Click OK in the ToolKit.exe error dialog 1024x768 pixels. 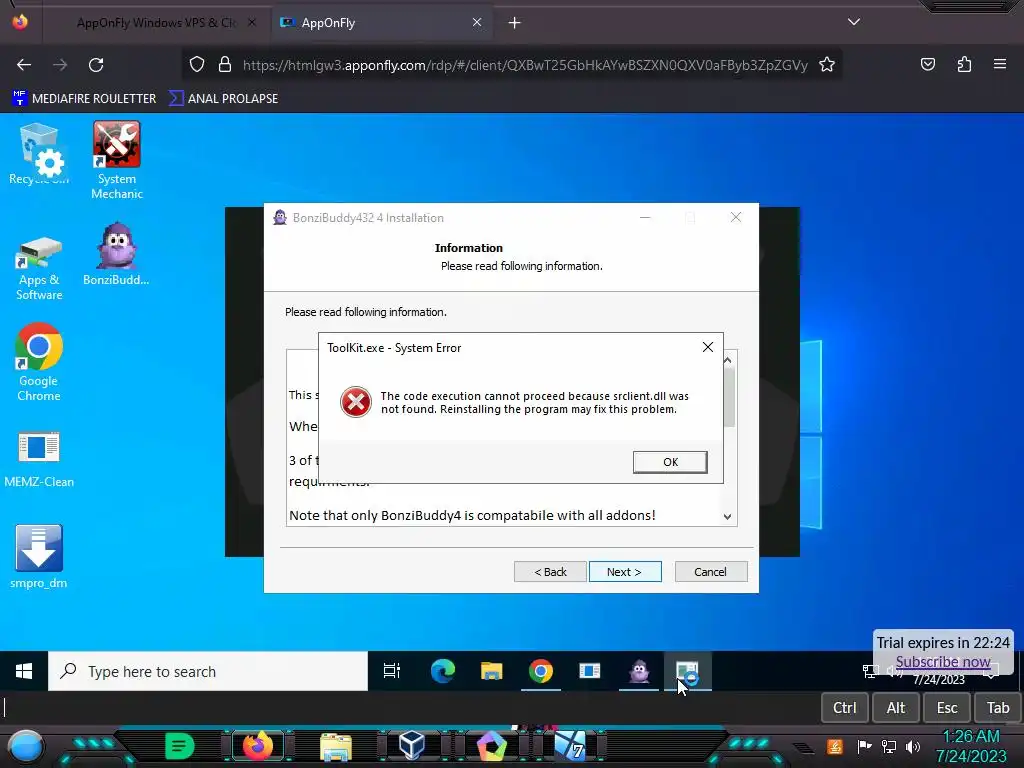tap(669, 462)
